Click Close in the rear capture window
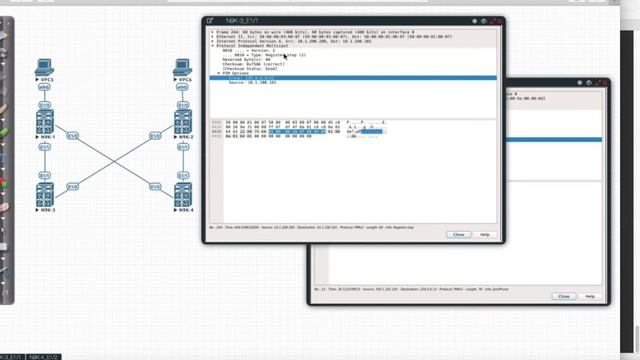Viewport: 640px width, 360px height. point(564,296)
